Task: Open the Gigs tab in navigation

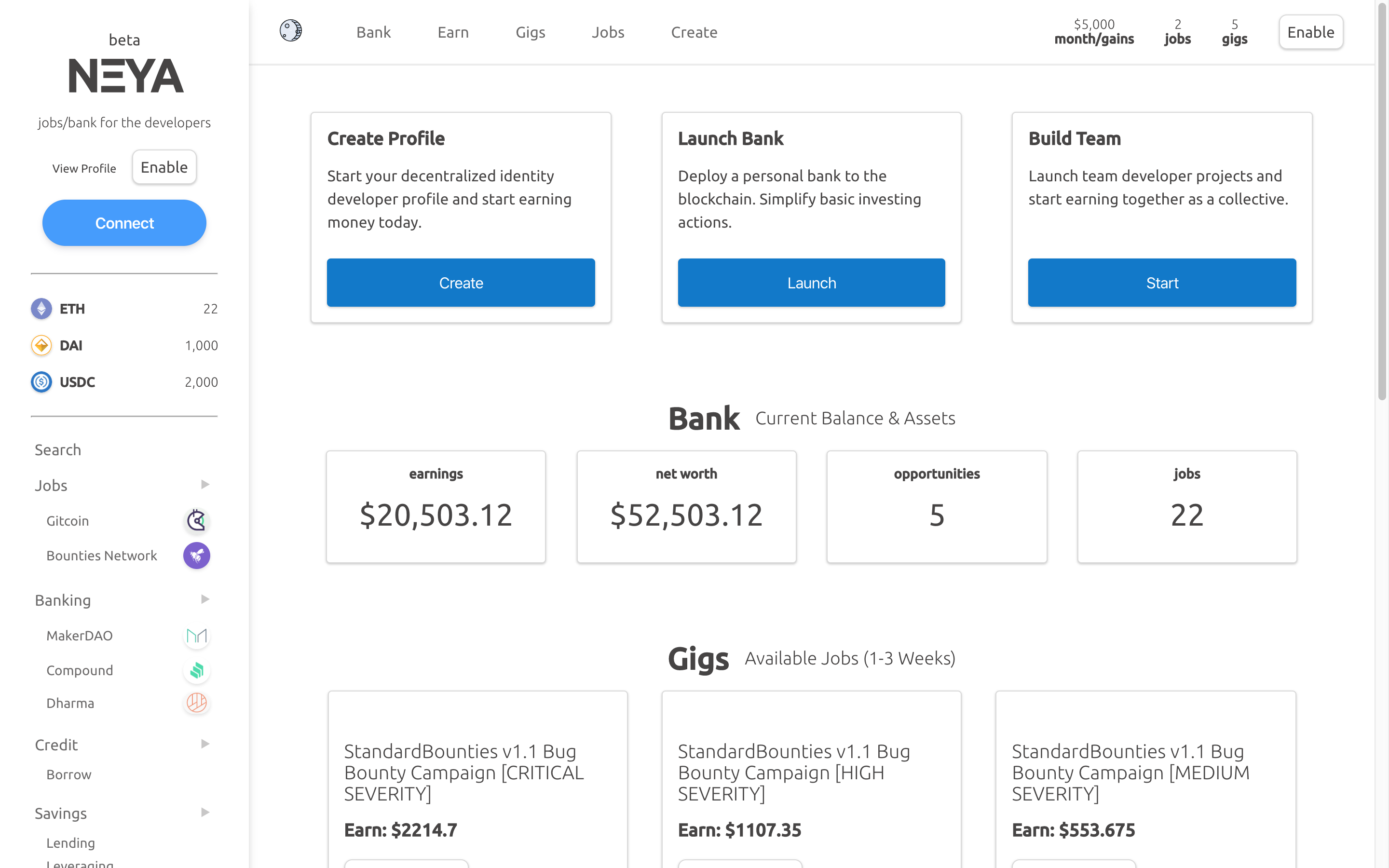Action: (x=530, y=32)
